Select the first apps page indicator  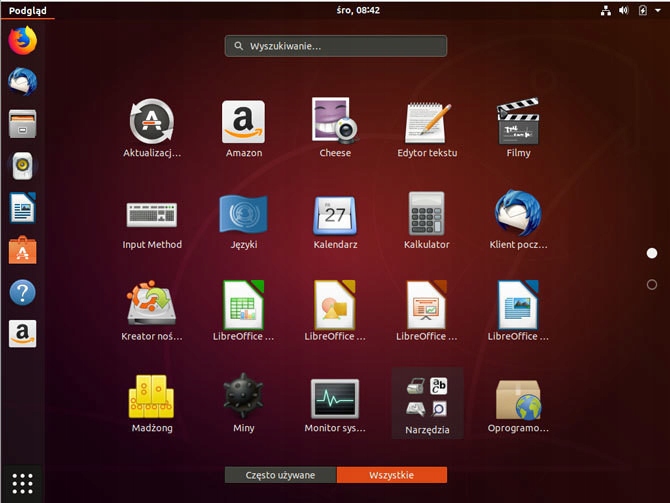click(652, 253)
